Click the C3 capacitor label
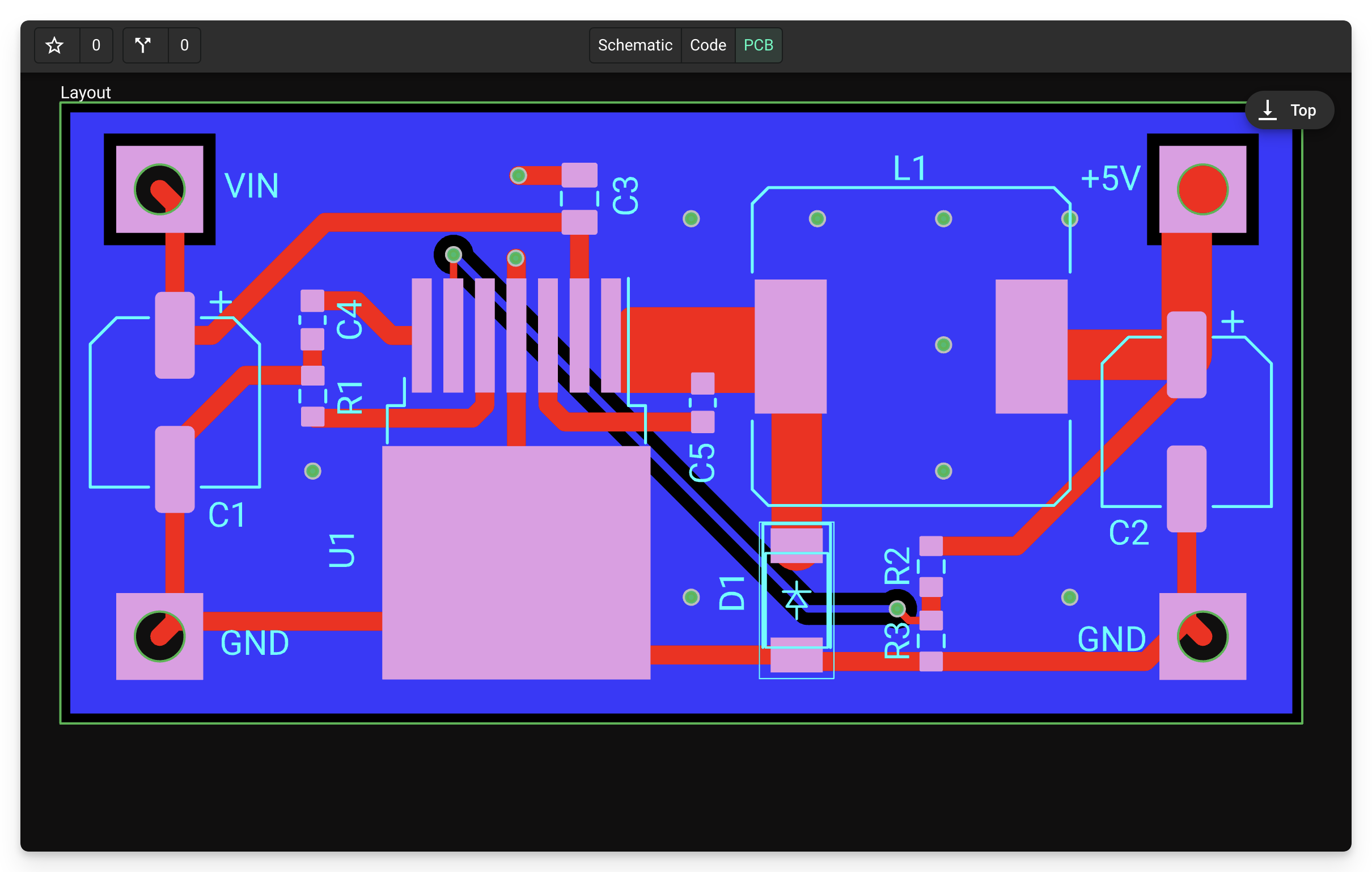Viewport: 1372px width, 872px height. 625,196
